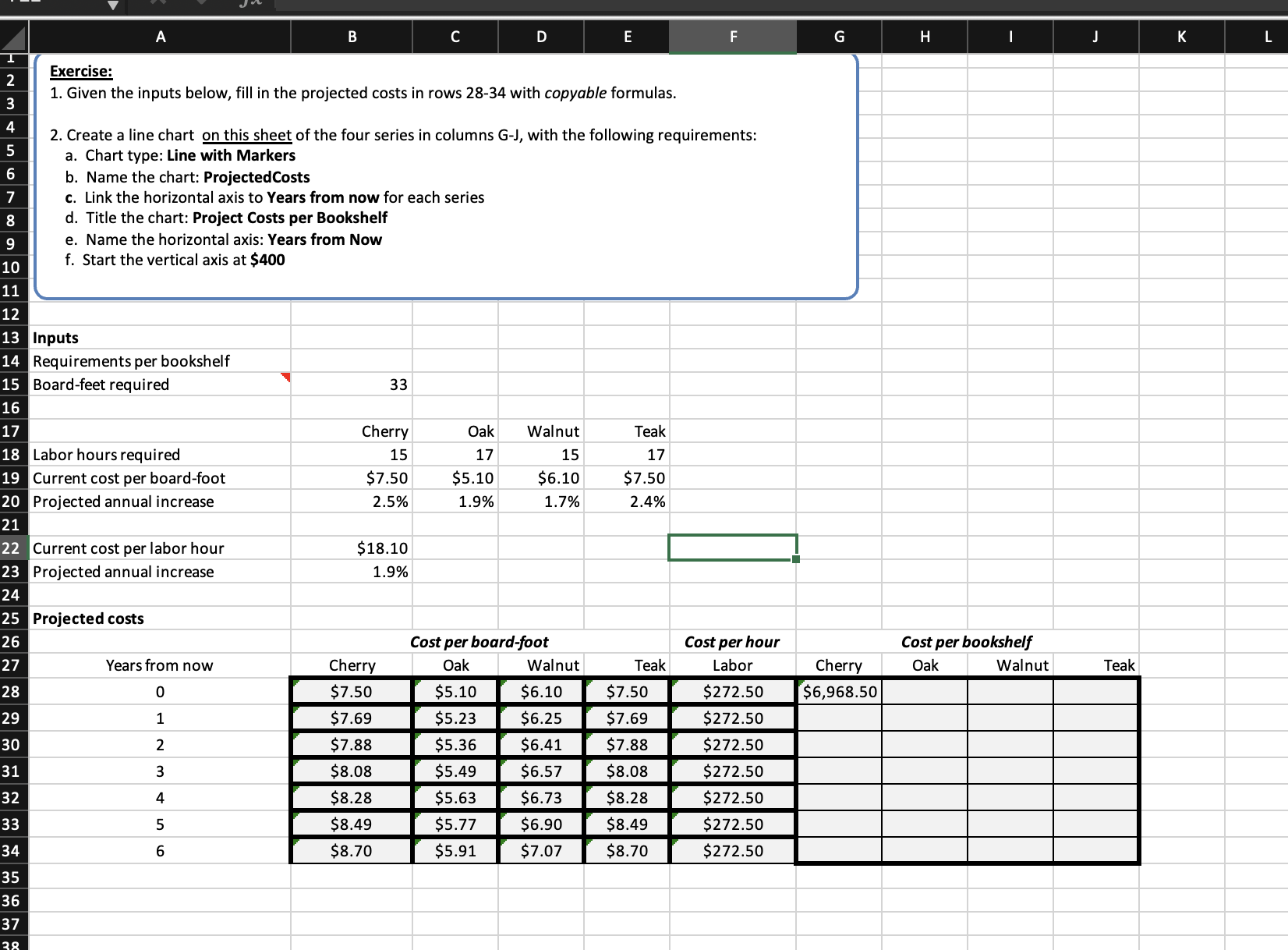Click the Enter checkmark icon beside the formula bar
This screenshot has width=1288, height=950.
coord(201,4)
